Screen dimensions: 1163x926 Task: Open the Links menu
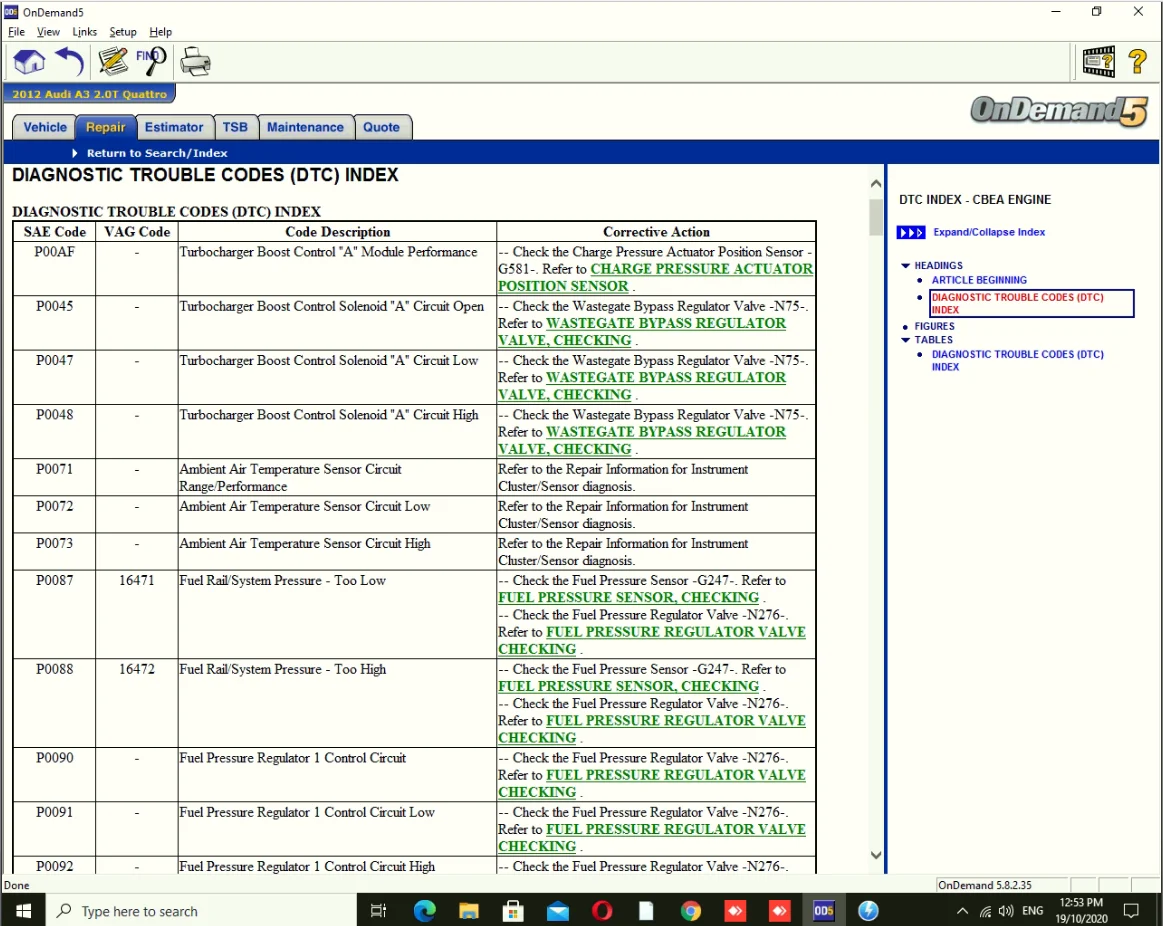coord(85,32)
